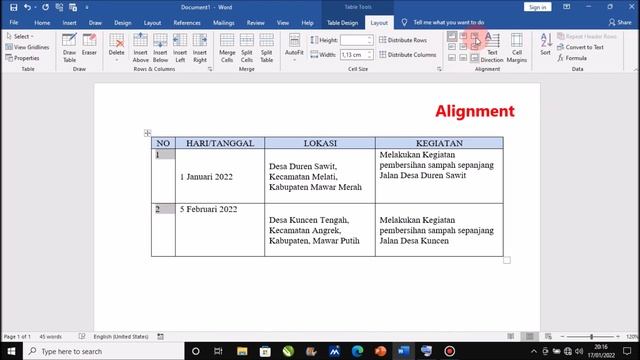Click Convert to Text
640x360 pixels.
(580, 47)
